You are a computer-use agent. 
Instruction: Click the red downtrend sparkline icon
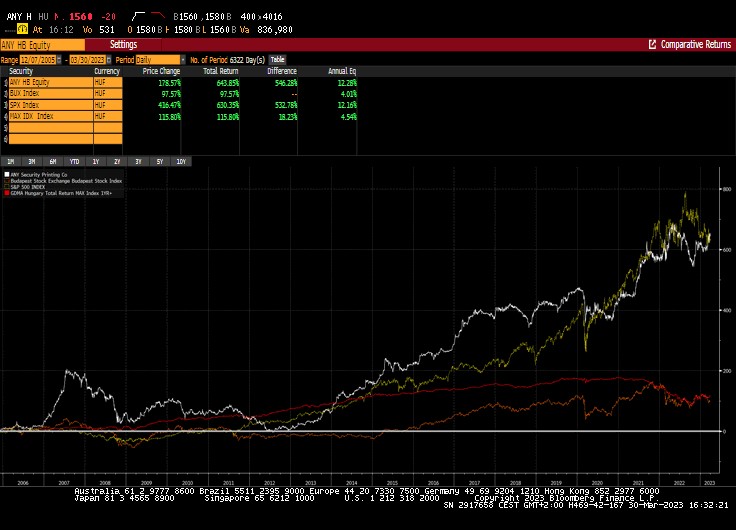pyautogui.click(x=158, y=16)
